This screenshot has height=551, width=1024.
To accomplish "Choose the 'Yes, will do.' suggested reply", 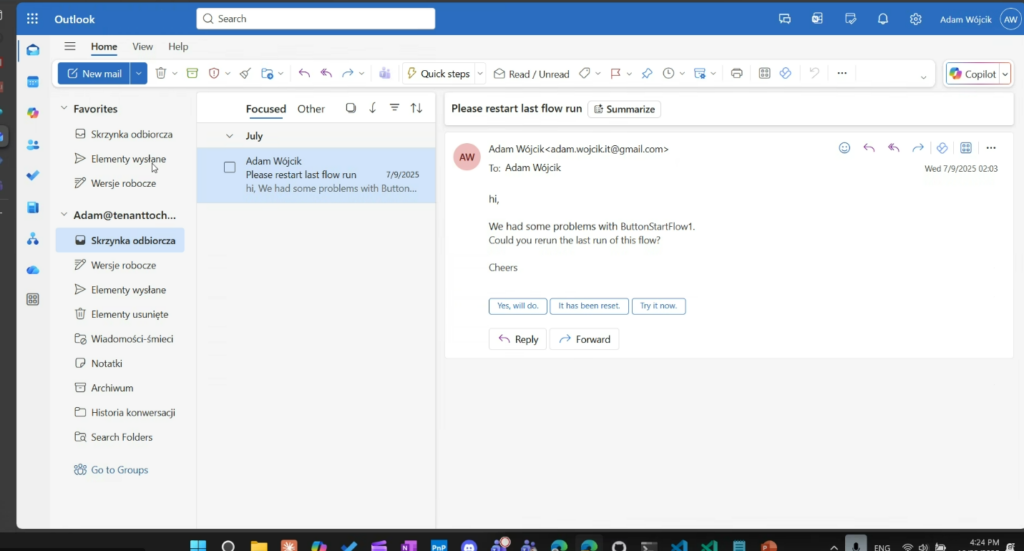I will (x=517, y=306).
